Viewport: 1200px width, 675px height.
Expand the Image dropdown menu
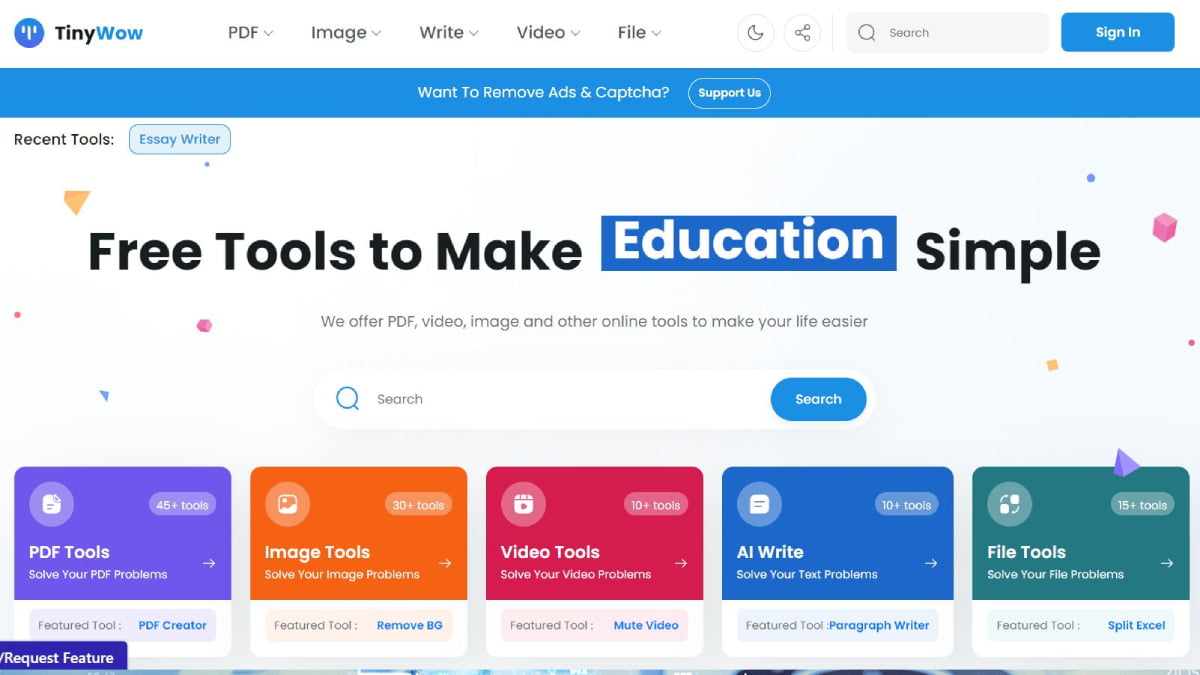pos(346,33)
